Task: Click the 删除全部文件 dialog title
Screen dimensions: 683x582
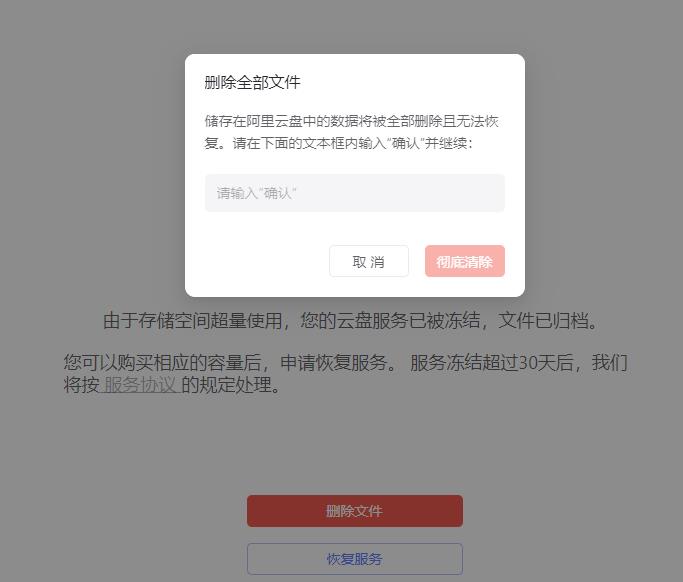Action: coord(252,82)
